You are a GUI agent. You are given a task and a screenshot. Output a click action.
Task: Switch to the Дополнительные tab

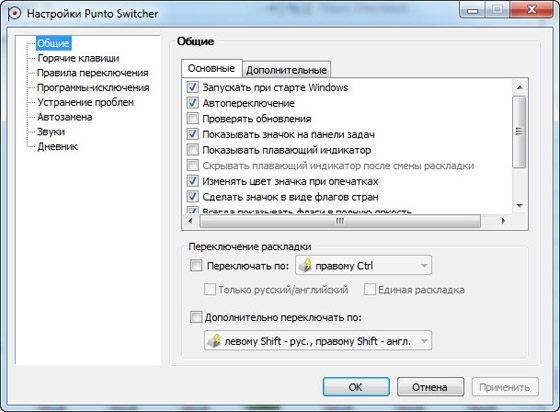[286, 70]
